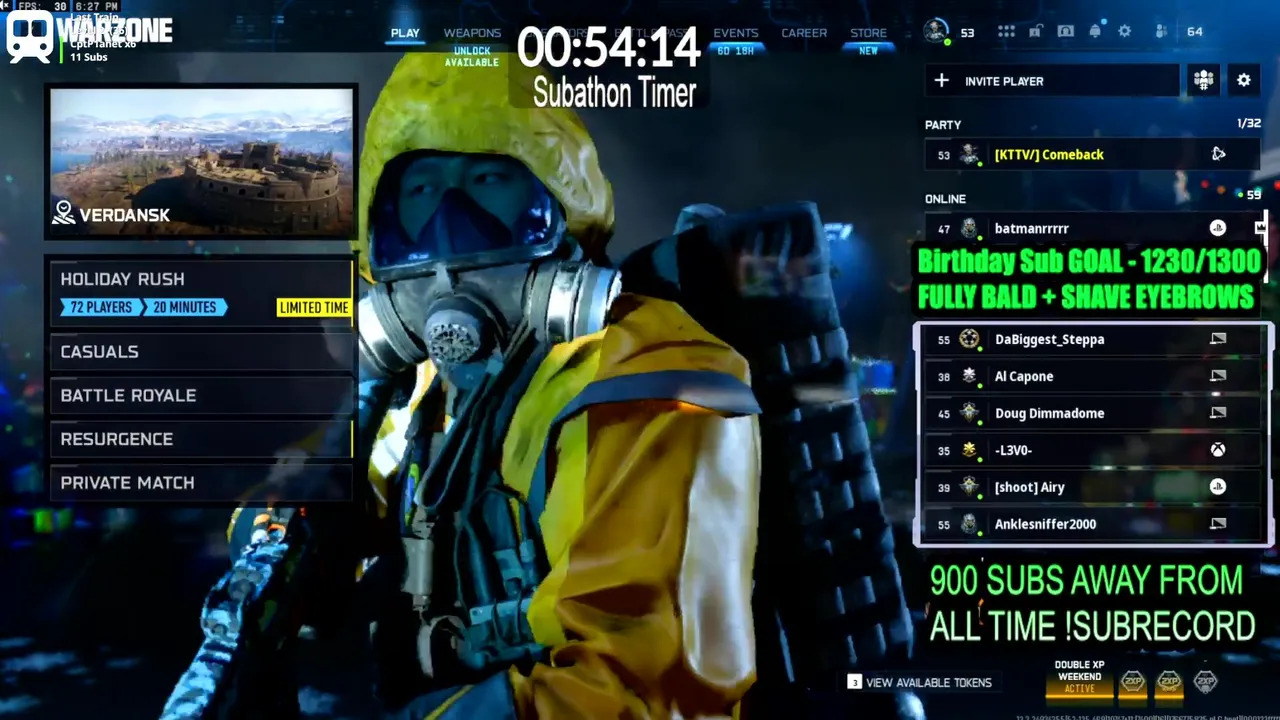
Task: Open the STORE tab
Action: coord(868,33)
